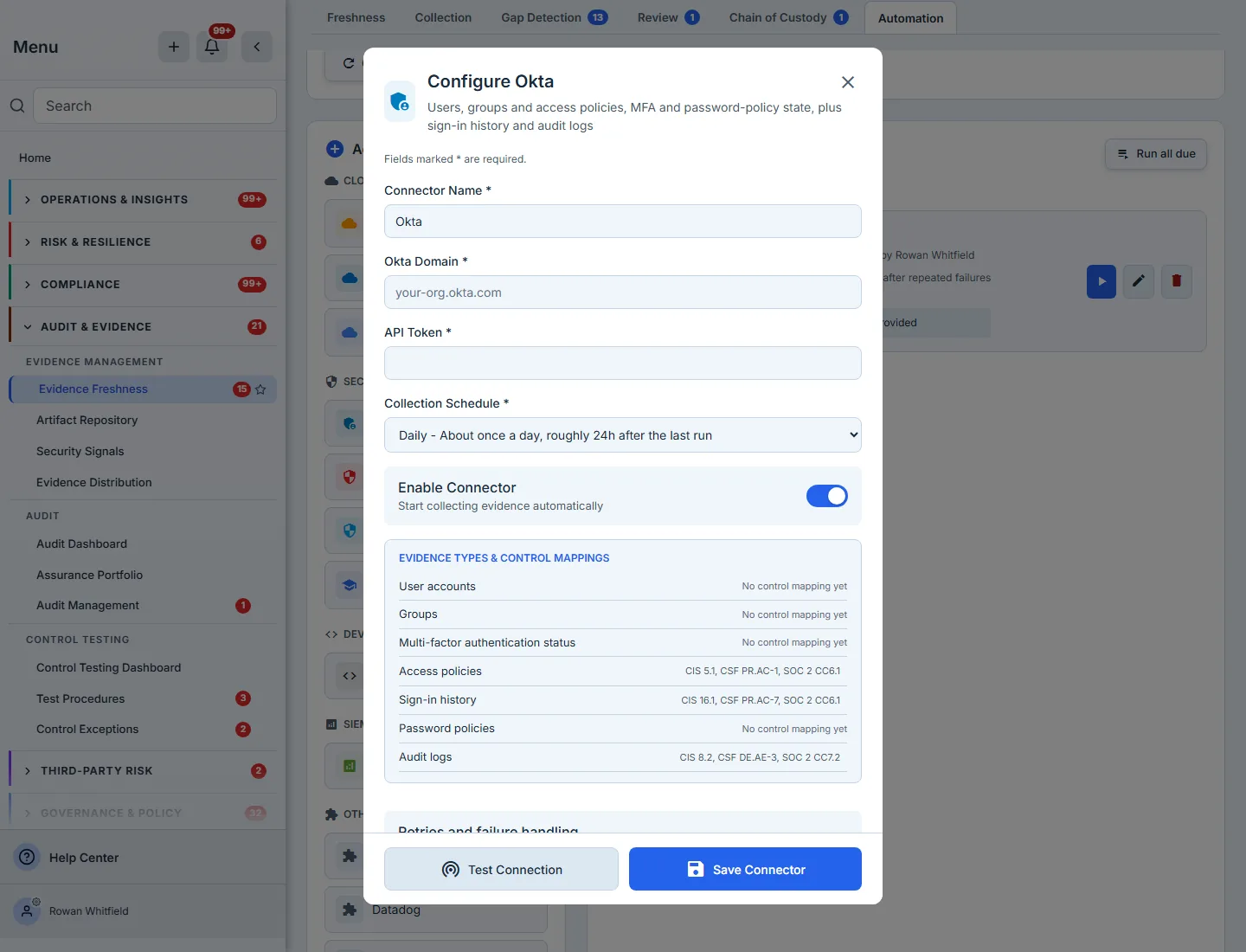The image size is (1246, 952).
Task: Click the blue add connector plus icon
Action: click(335, 149)
